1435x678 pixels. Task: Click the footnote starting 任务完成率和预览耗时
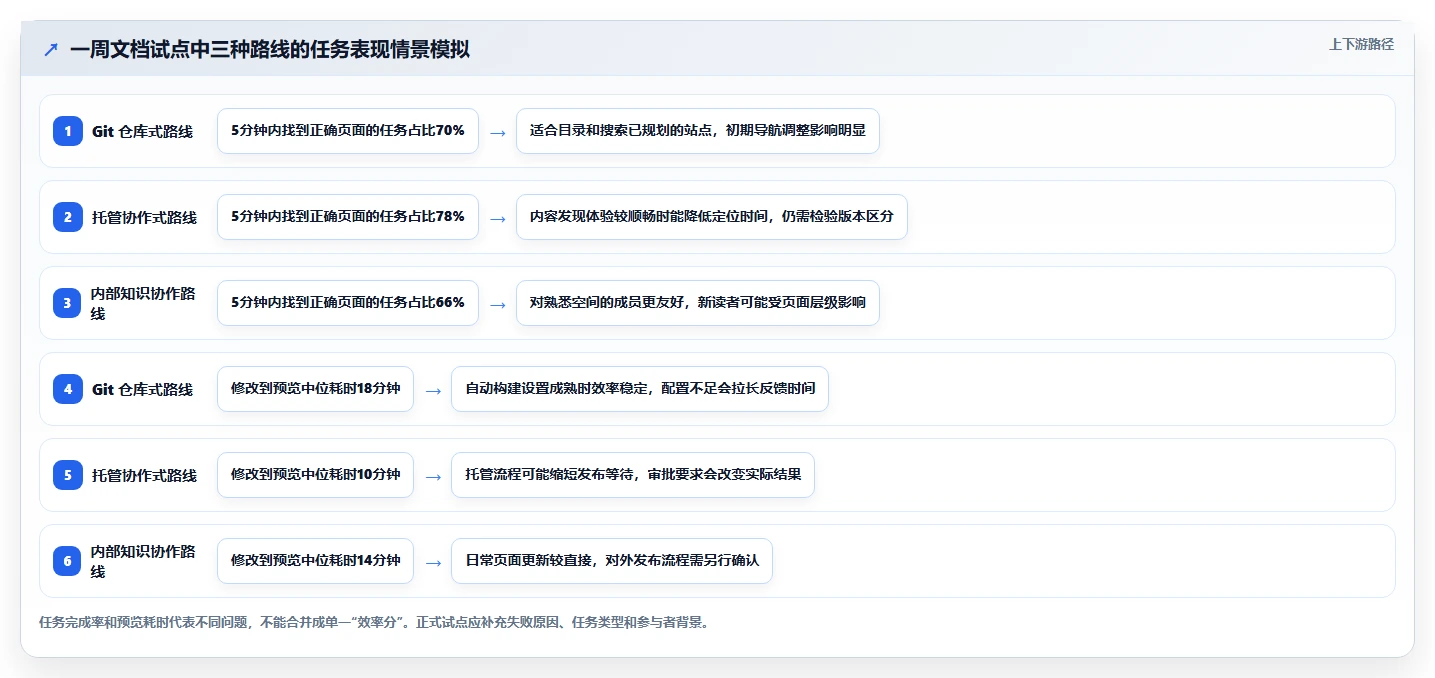click(375, 622)
